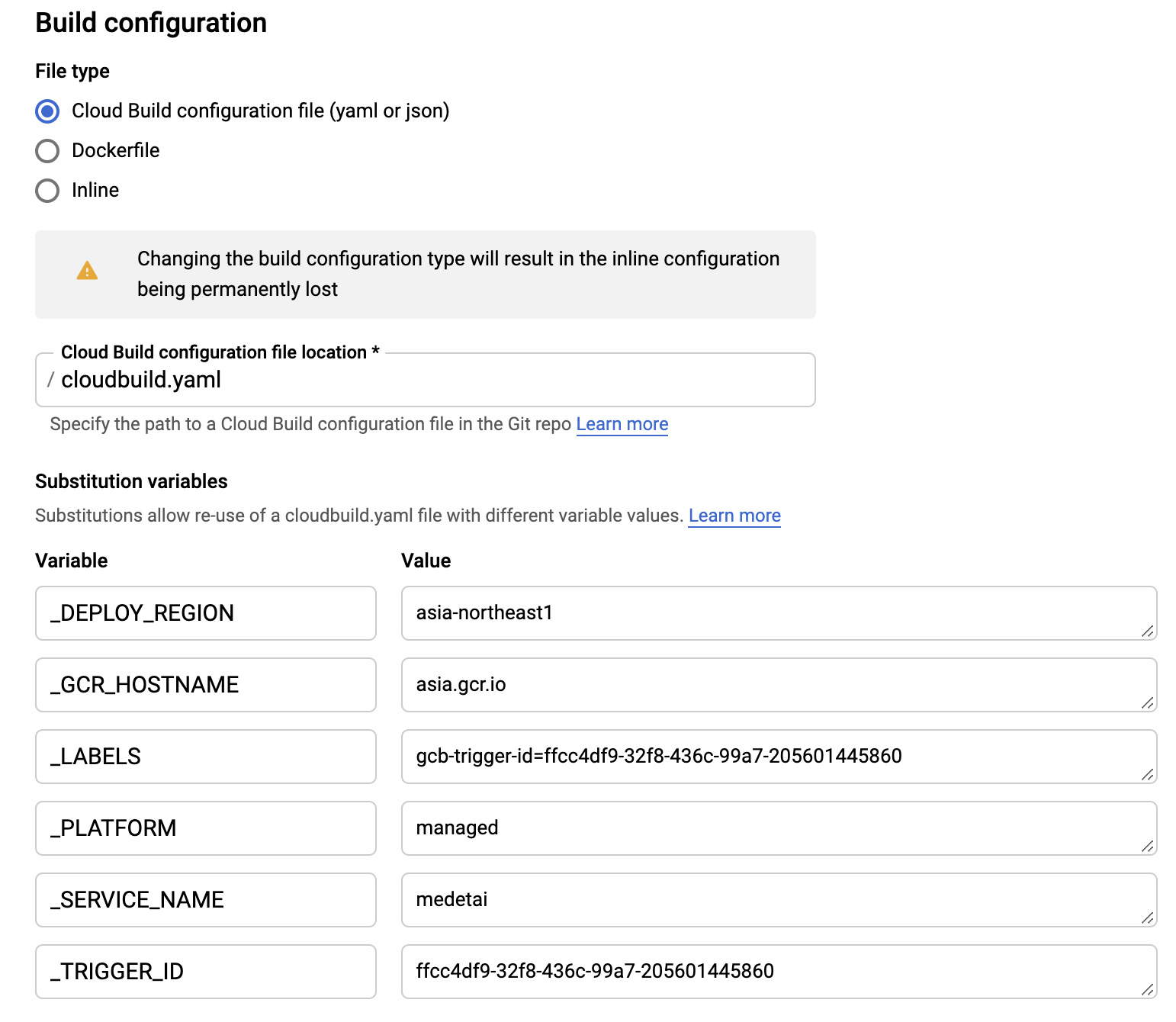Open Learn more link about substitutions
1176x1022 pixels.
(x=734, y=516)
